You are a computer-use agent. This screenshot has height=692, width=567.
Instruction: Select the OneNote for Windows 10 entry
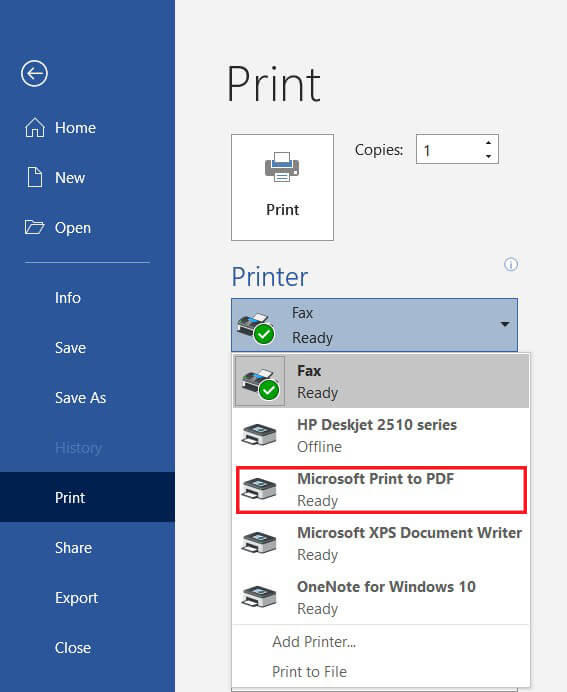380,597
